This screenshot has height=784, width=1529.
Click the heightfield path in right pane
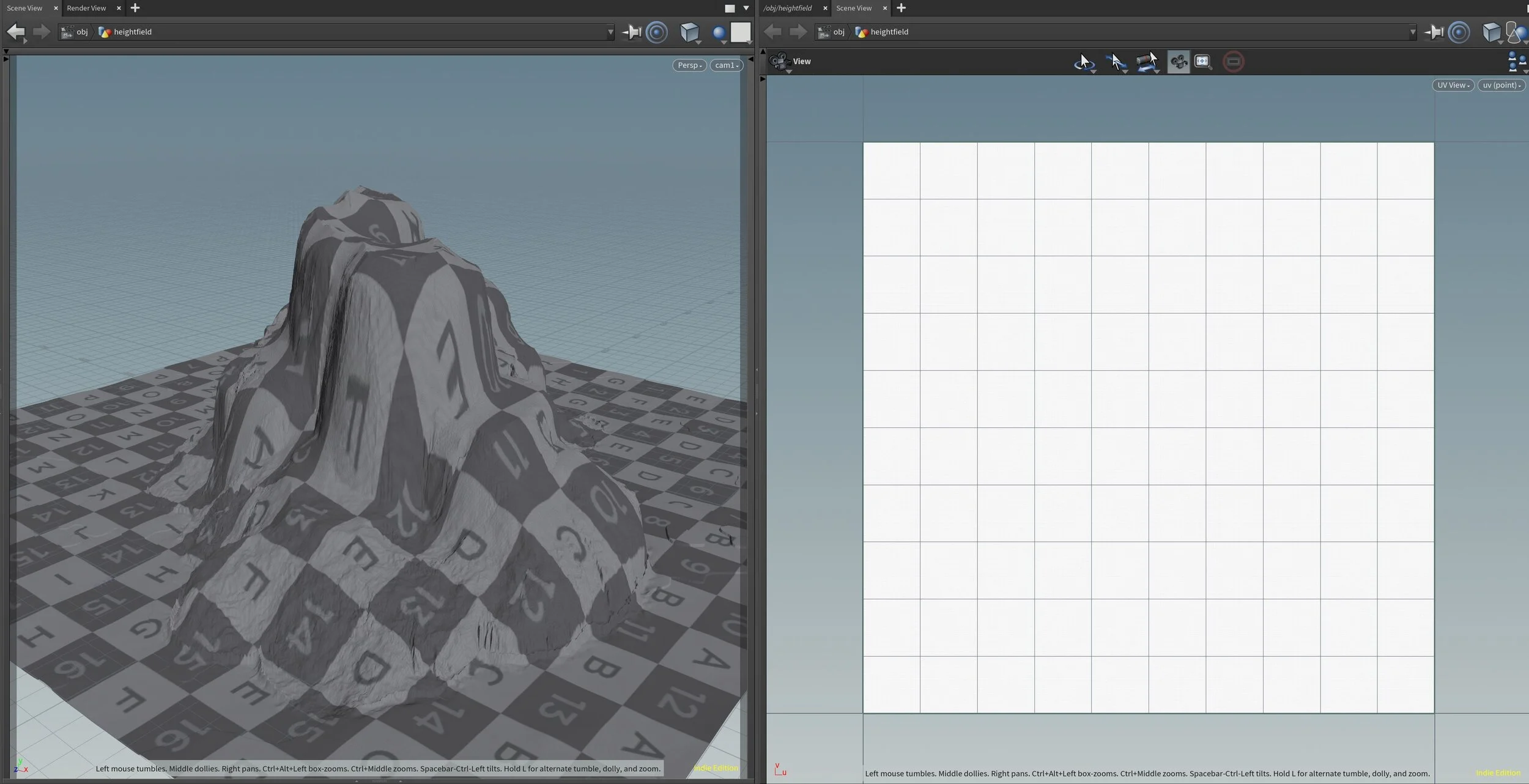pyautogui.click(x=889, y=32)
